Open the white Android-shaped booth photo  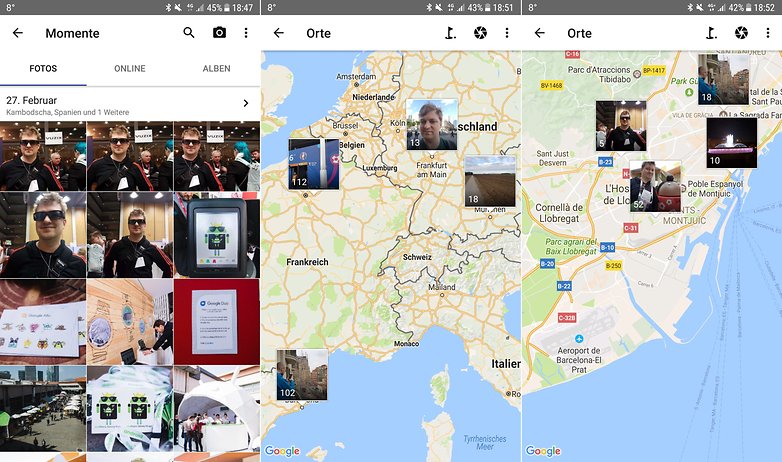217,409
